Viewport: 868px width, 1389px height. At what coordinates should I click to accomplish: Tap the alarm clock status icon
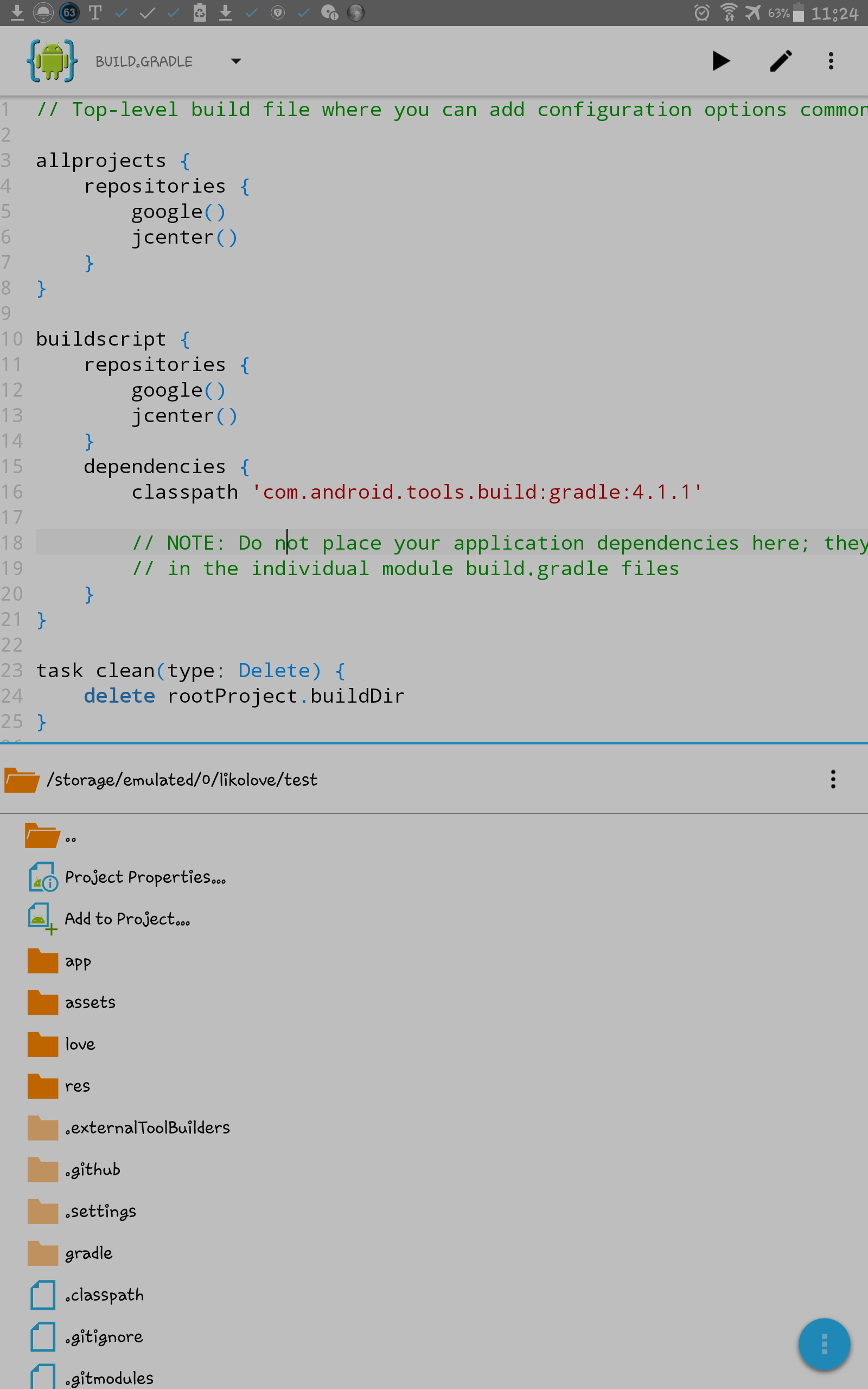pos(701,12)
